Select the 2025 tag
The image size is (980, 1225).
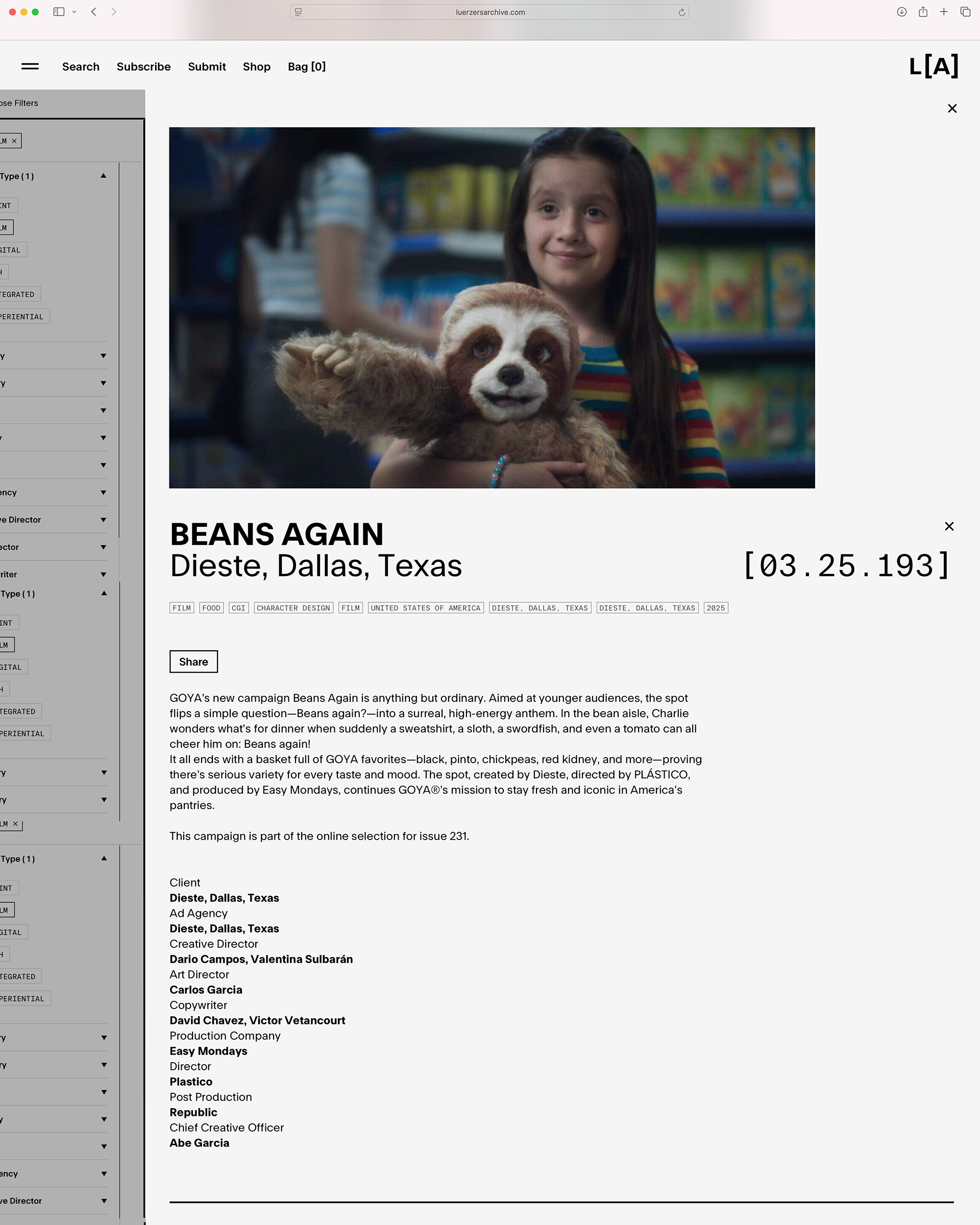coord(716,608)
